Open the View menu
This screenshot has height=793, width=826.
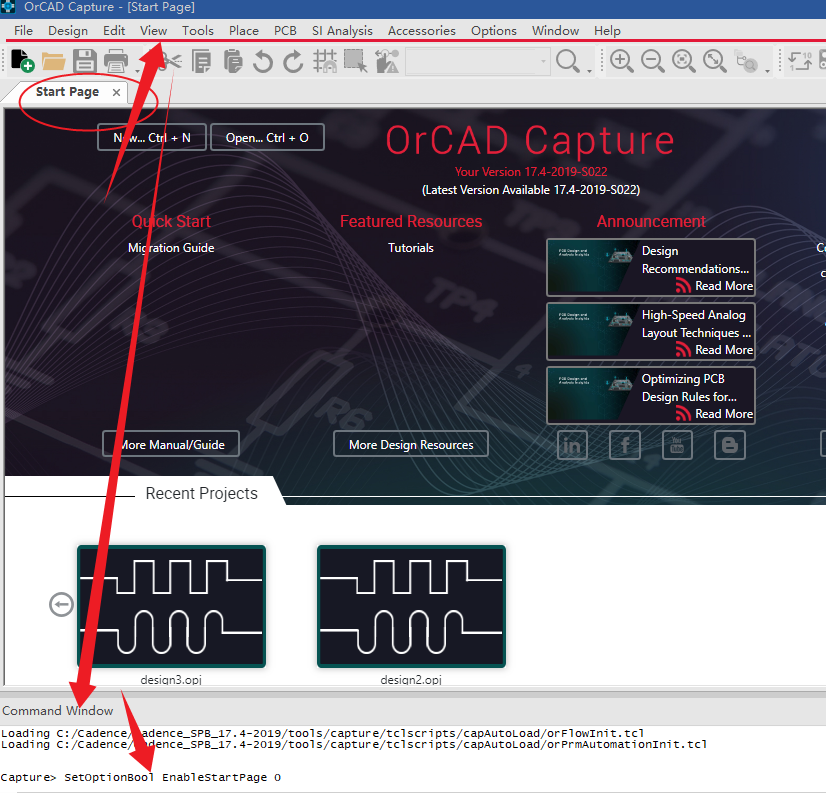tap(153, 31)
